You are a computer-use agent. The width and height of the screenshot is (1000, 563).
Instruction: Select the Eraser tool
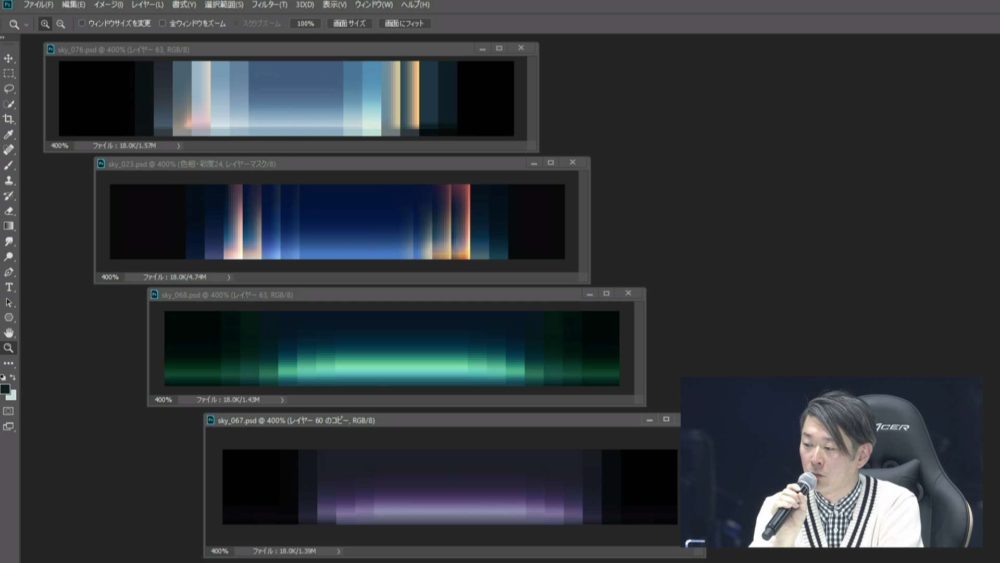(x=9, y=211)
